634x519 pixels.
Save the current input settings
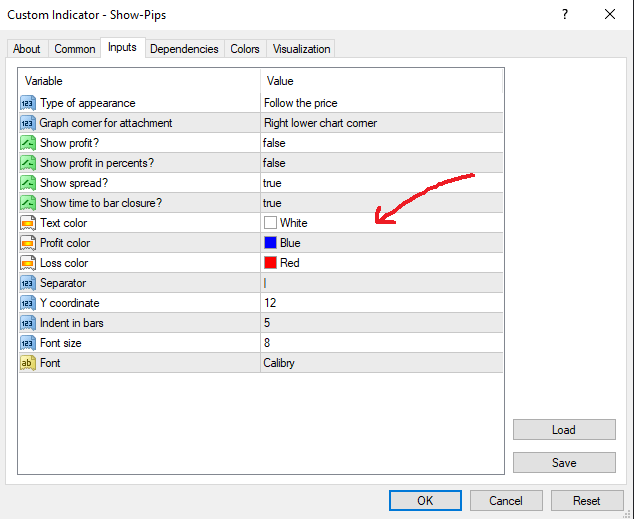564,462
